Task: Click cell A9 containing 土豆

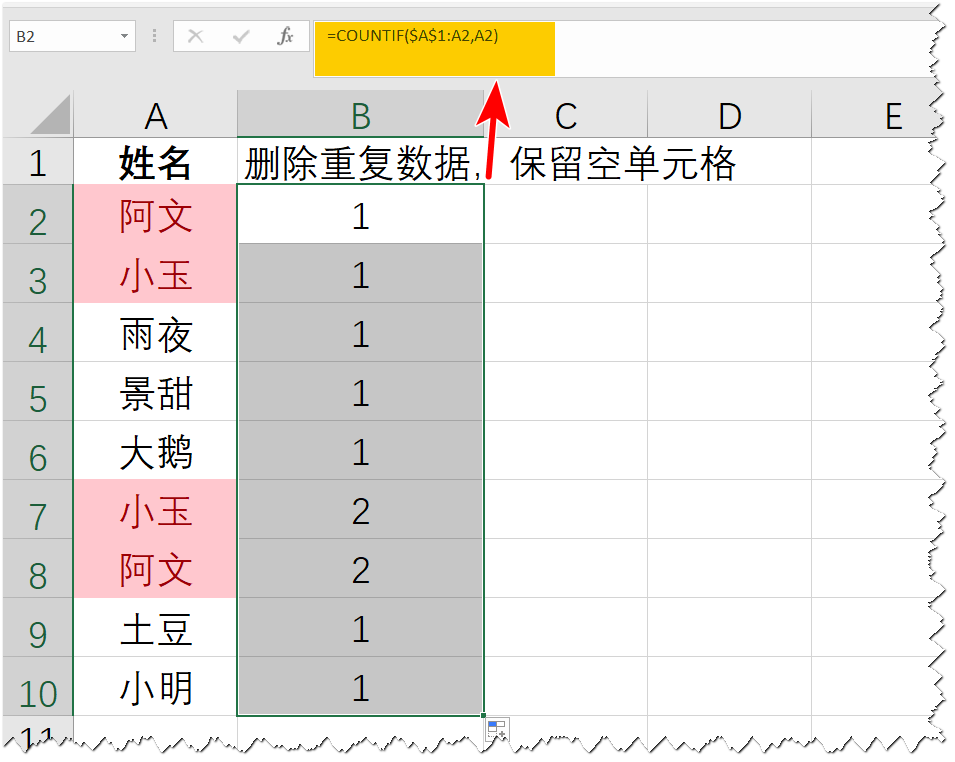Action: [x=155, y=627]
